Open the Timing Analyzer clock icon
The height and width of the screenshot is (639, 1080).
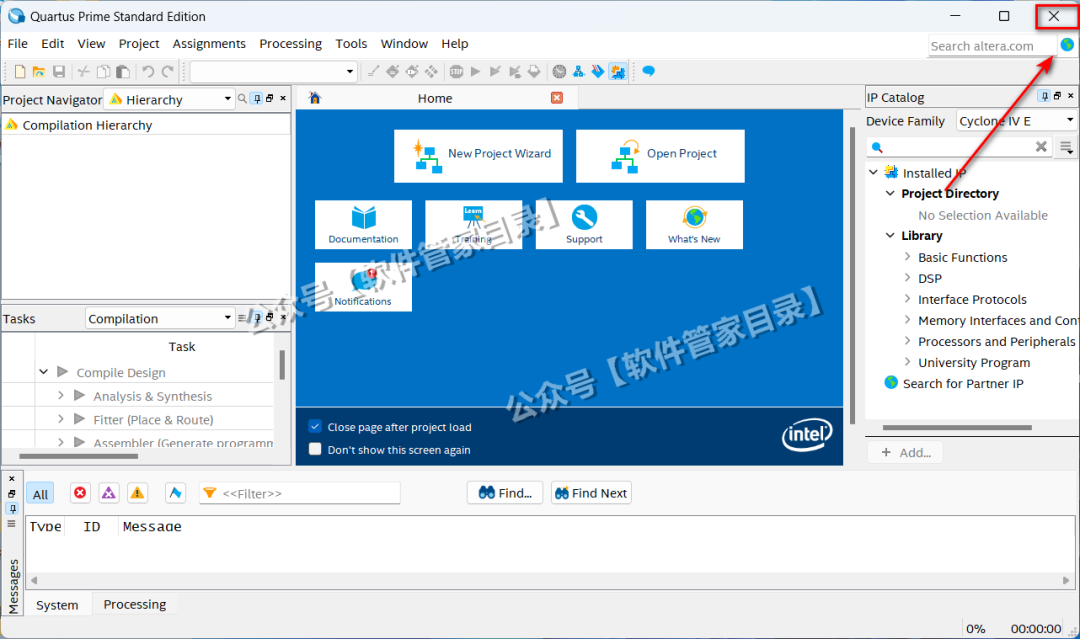[558, 71]
